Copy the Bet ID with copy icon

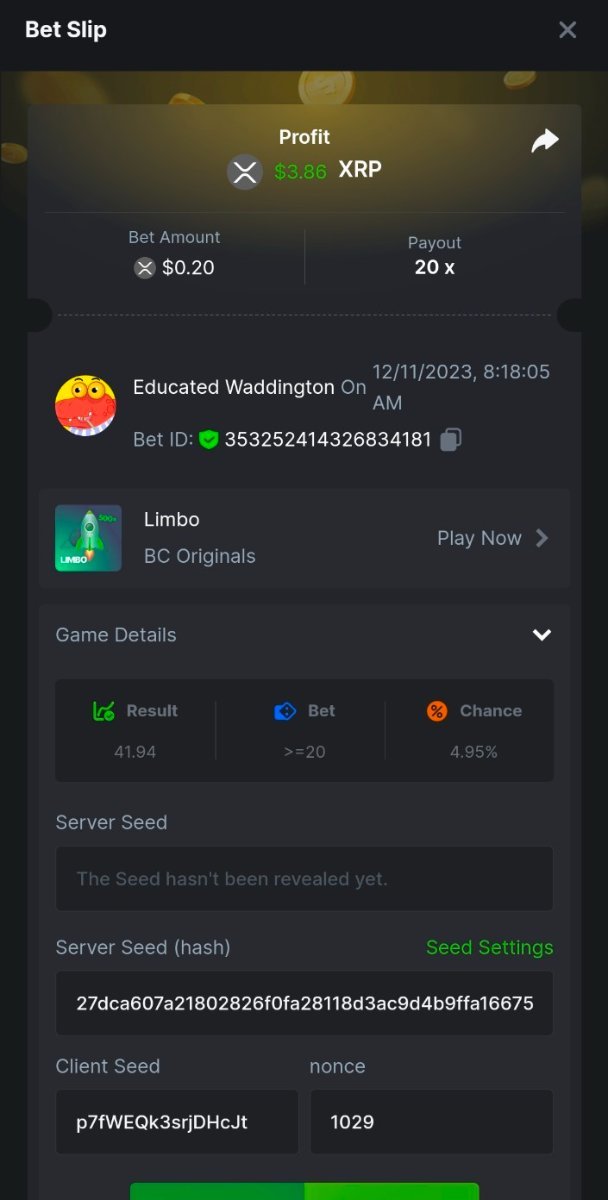pyautogui.click(x=451, y=439)
